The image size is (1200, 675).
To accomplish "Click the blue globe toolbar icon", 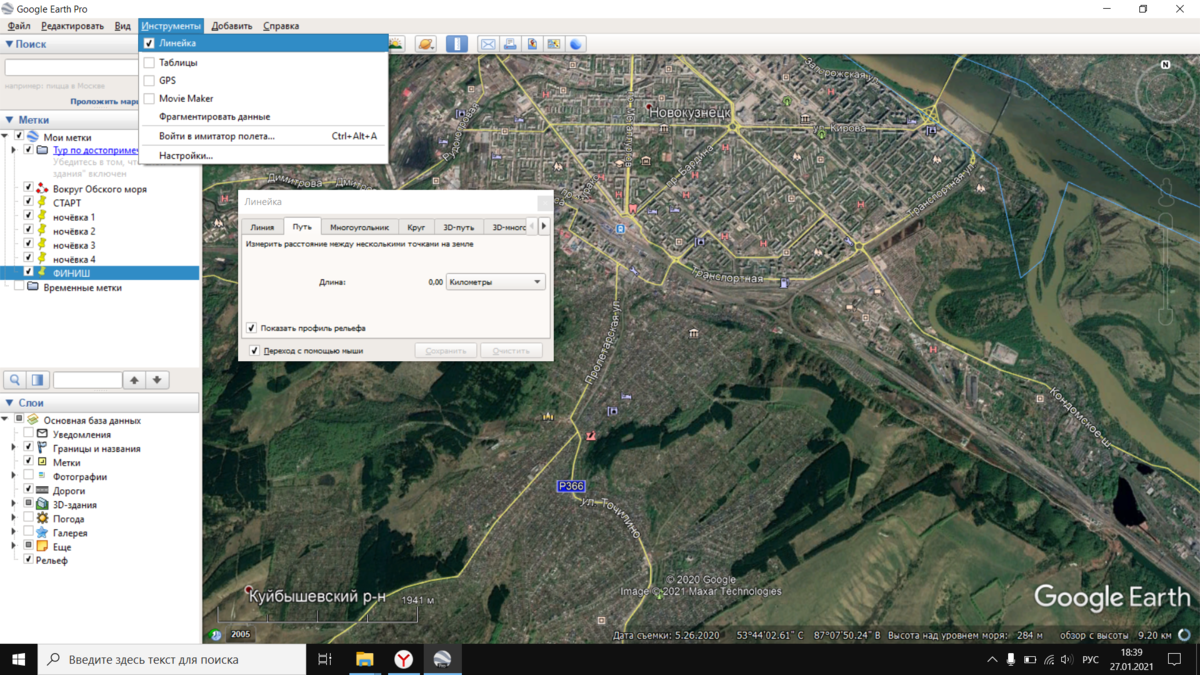I will point(576,44).
